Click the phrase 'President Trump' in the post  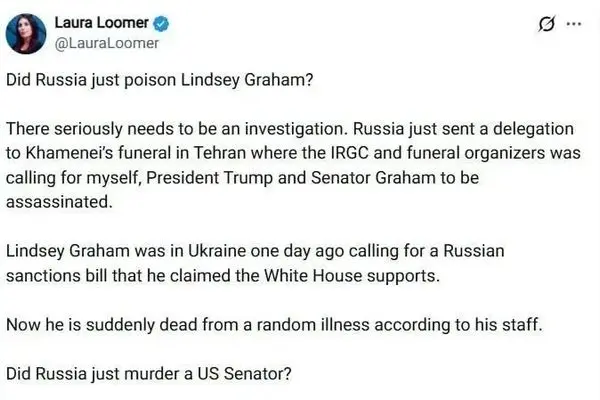coord(209,178)
